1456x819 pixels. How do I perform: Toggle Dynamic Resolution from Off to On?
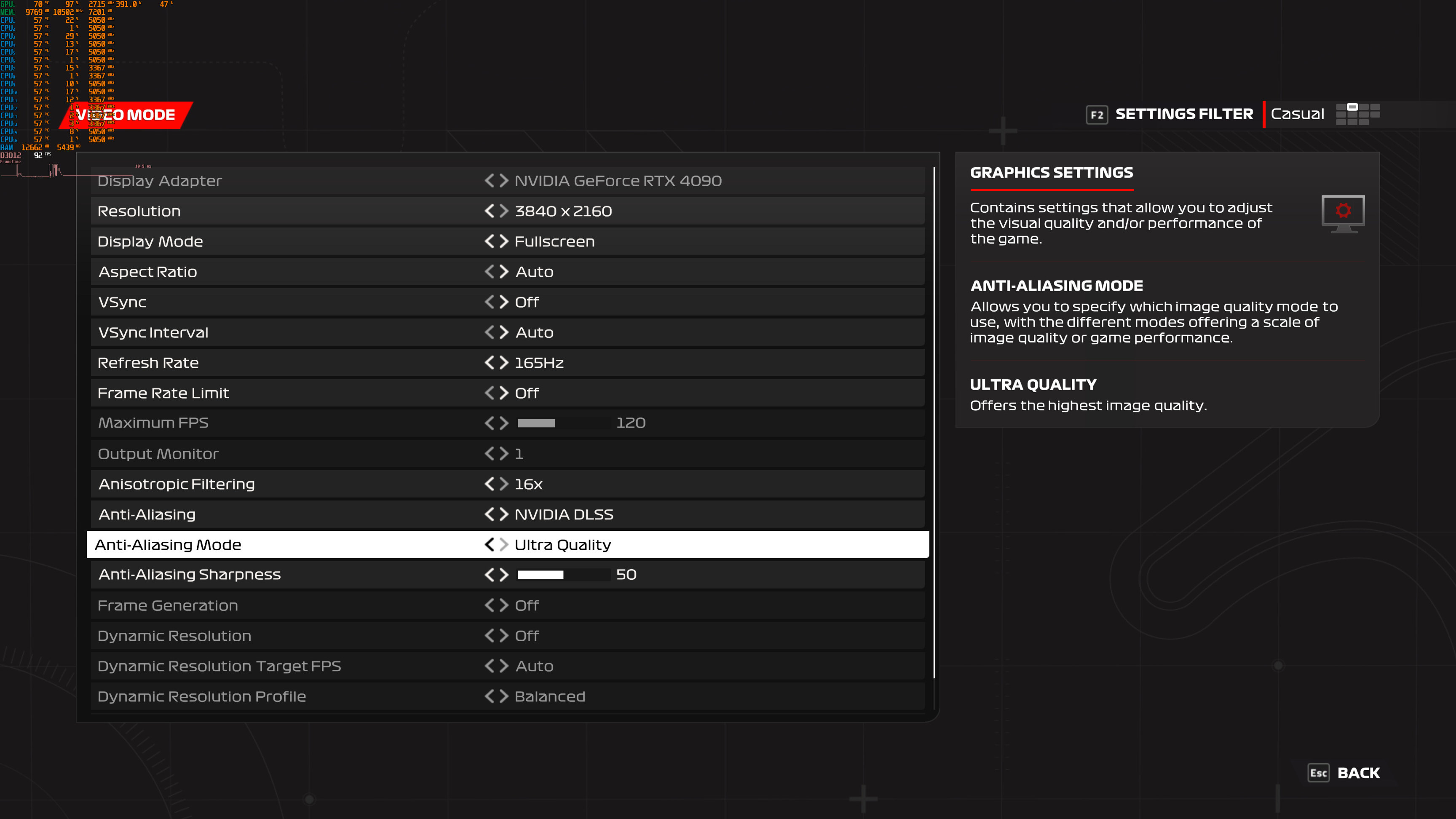coord(504,635)
